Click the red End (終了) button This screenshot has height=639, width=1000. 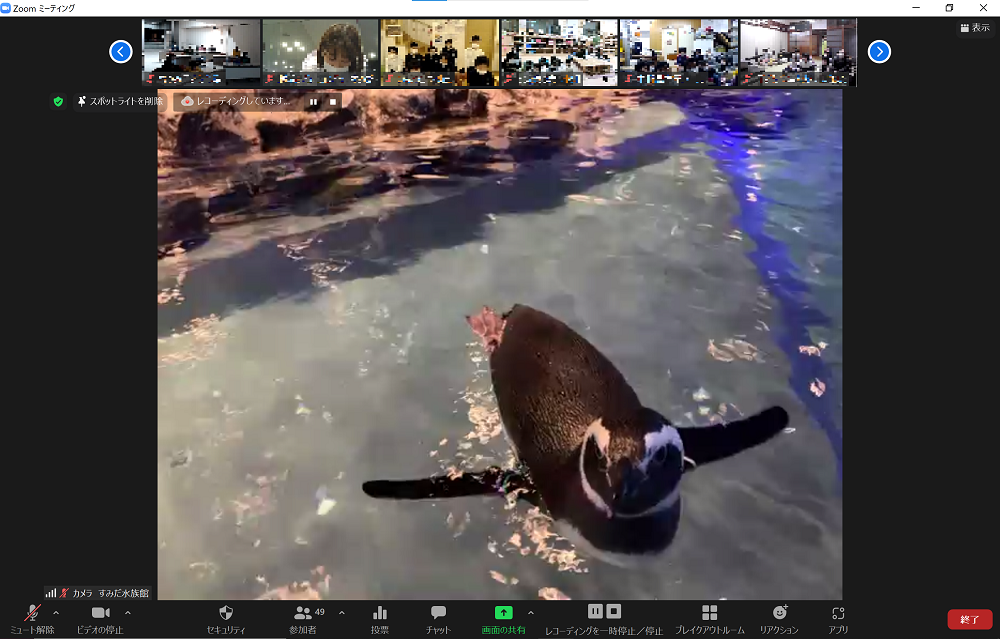tap(969, 619)
